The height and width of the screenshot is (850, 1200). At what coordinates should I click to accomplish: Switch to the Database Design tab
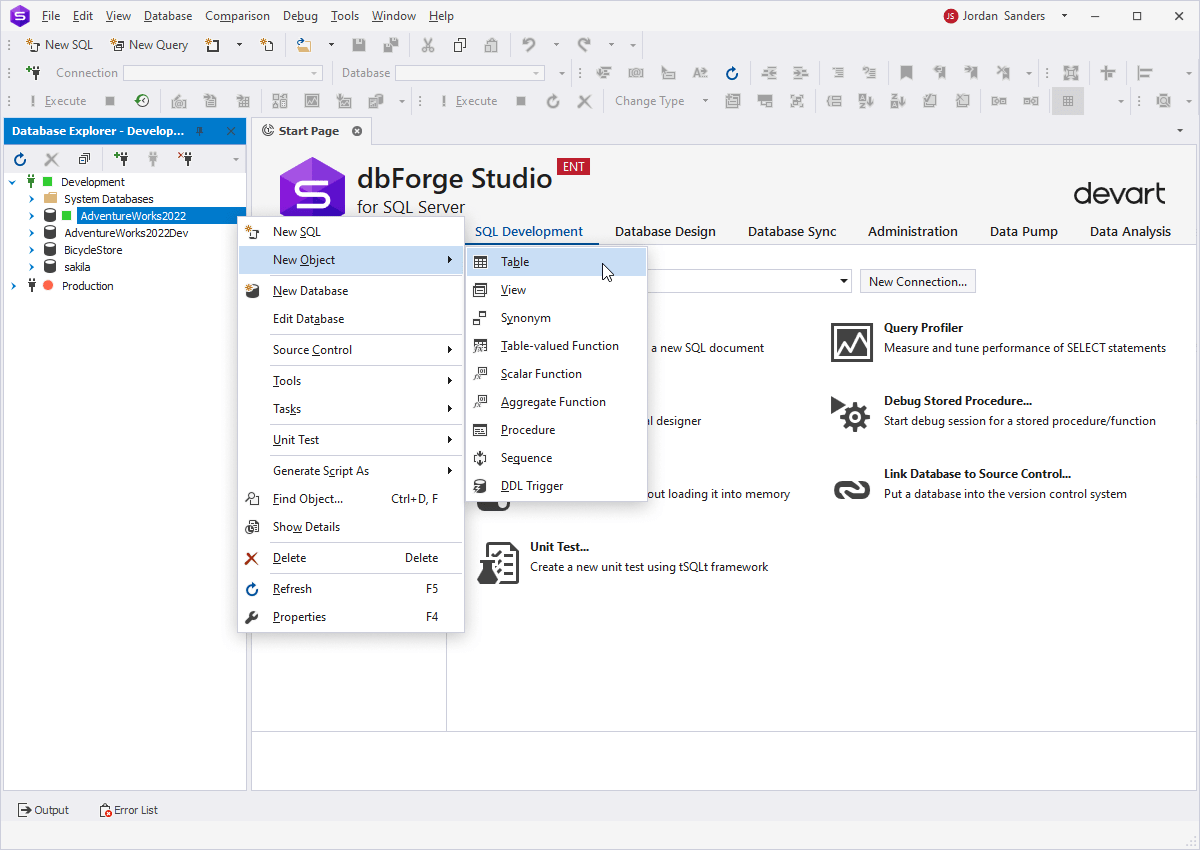665,231
